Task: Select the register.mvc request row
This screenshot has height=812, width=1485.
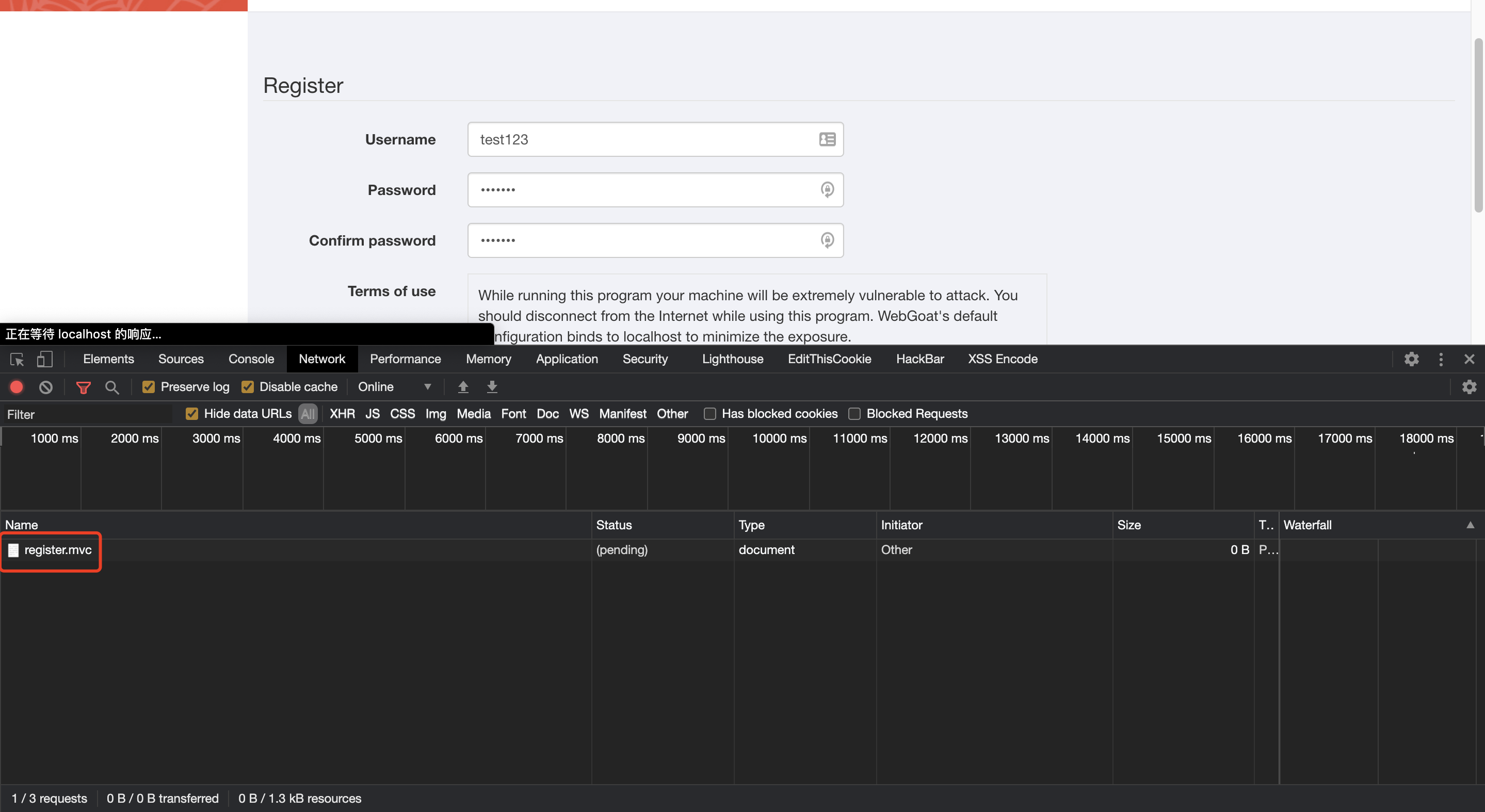Action: (x=58, y=550)
